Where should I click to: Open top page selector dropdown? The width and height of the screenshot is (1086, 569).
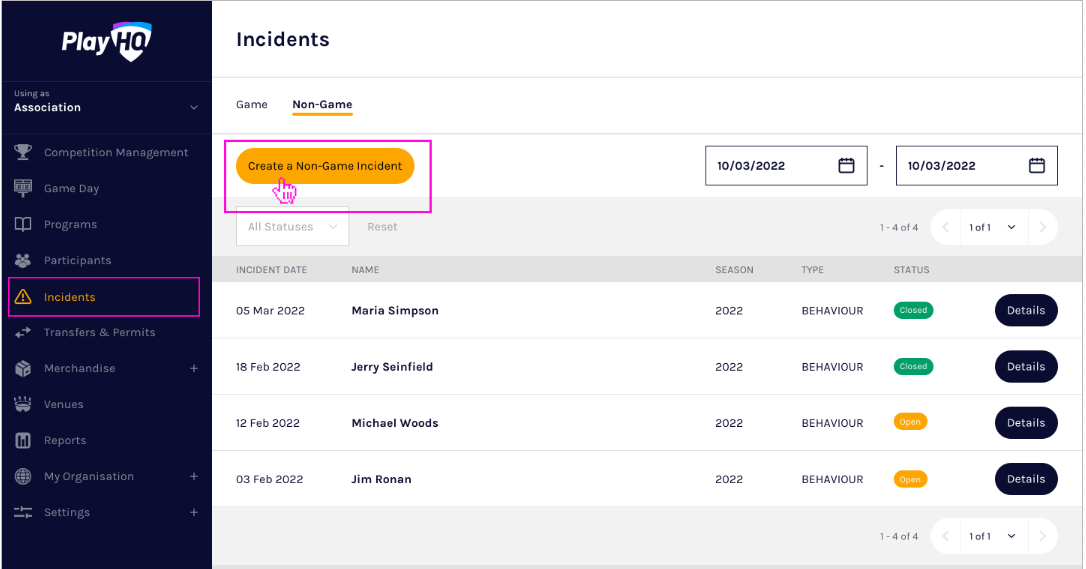click(x=992, y=228)
